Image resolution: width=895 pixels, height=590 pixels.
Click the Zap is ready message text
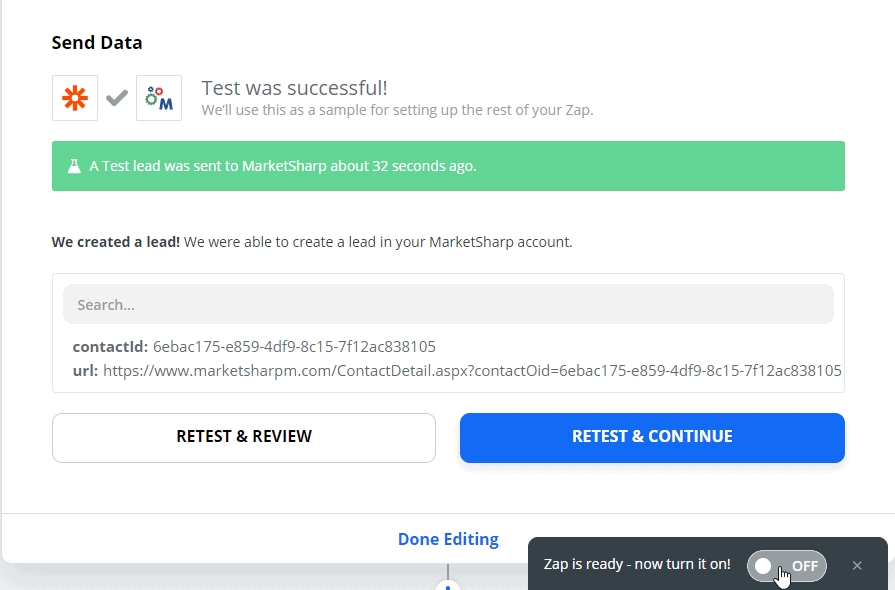(637, 564)
